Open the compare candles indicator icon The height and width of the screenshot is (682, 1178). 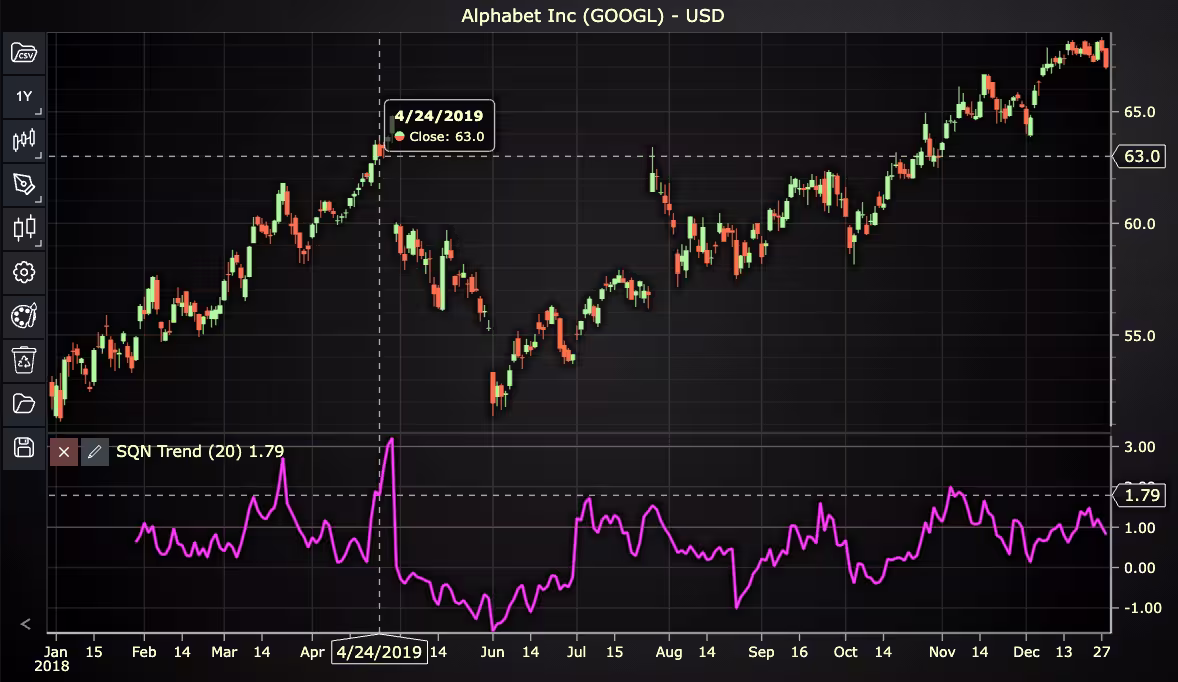(24, 228)
